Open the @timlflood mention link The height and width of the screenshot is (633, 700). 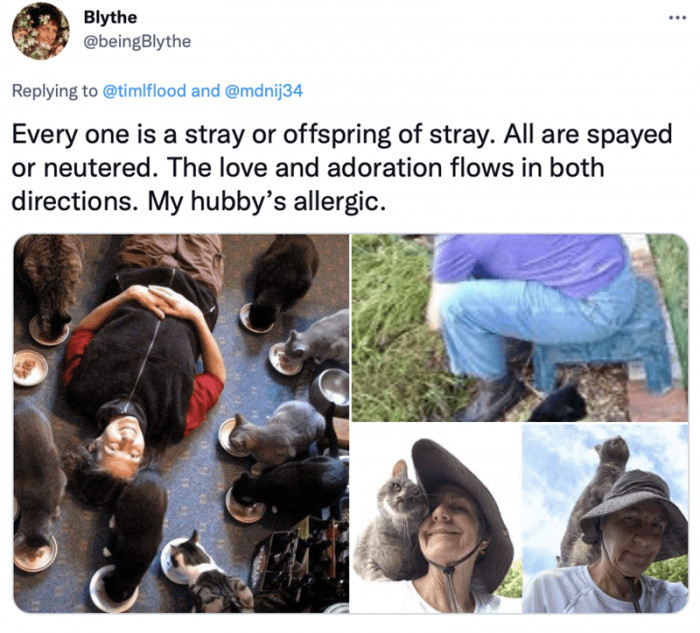[x=144, y=91]
